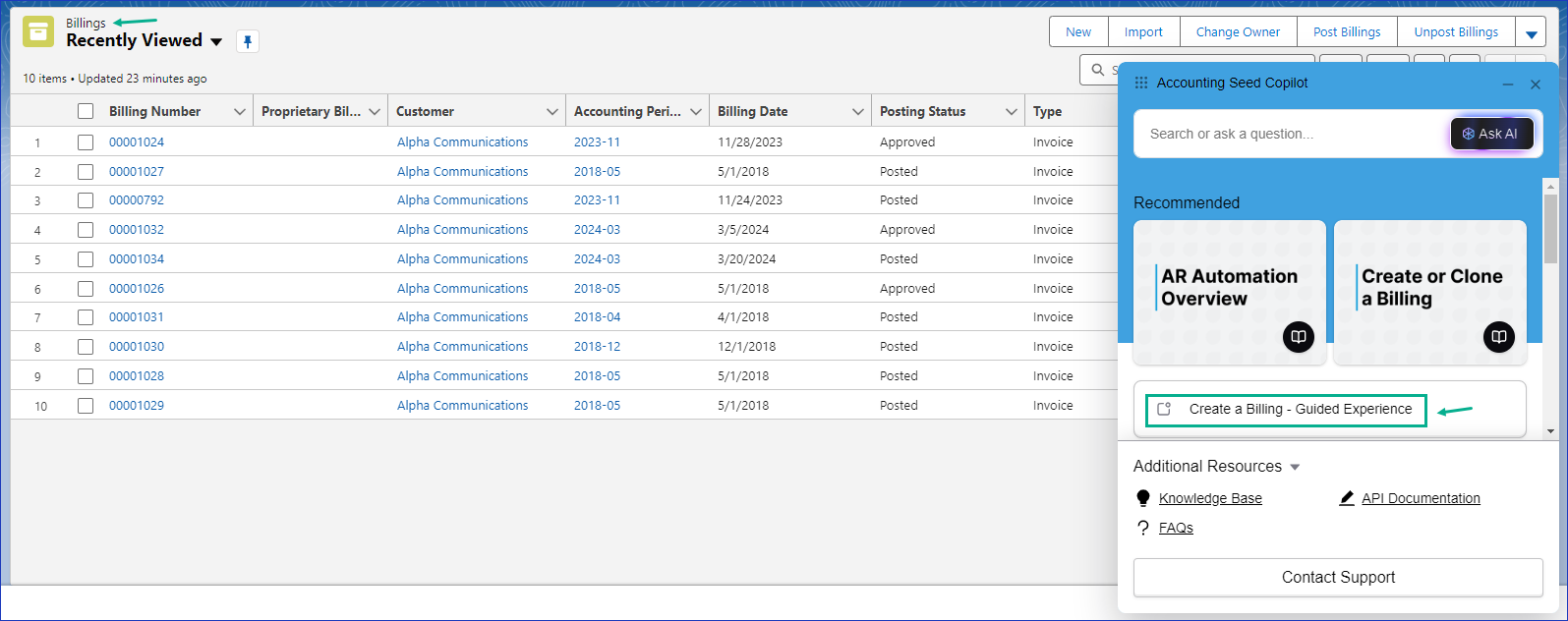Open the AR Automation Overview book icon
Image resolution: width=1568 pixels, height=621 pixels.
pos(1298,337)
